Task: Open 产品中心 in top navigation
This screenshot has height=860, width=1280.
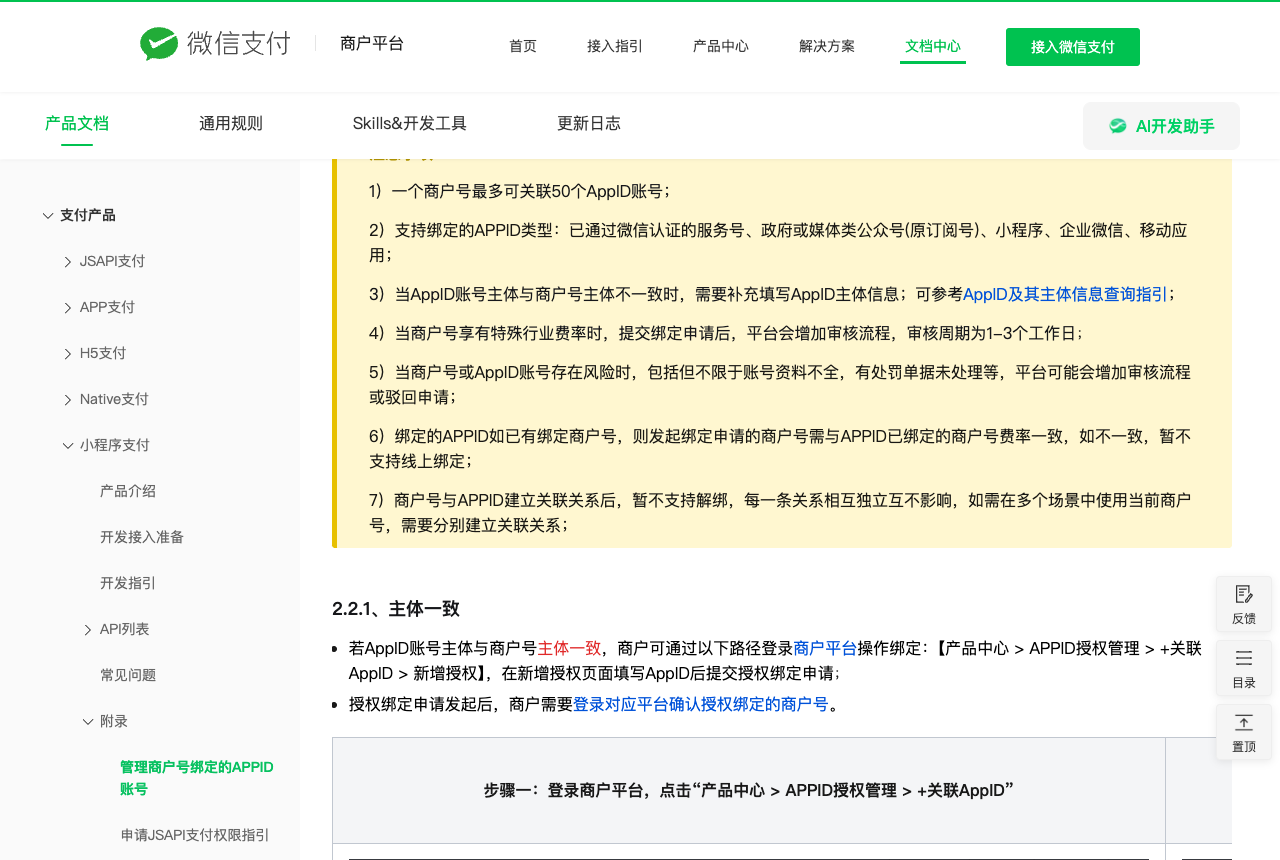Action: click(721, 46)
